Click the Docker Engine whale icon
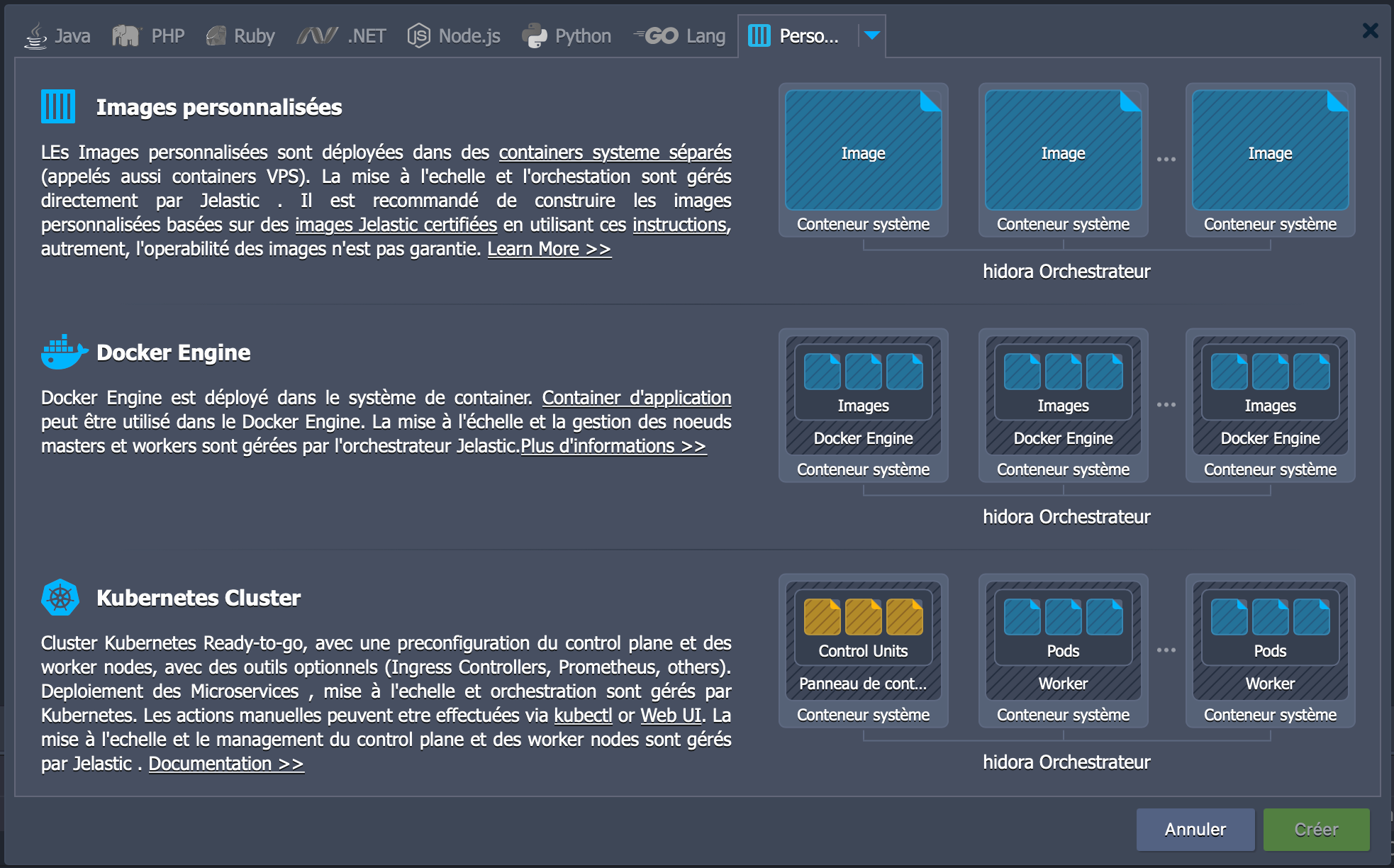 pyautogui.click(x=64, y=352)
